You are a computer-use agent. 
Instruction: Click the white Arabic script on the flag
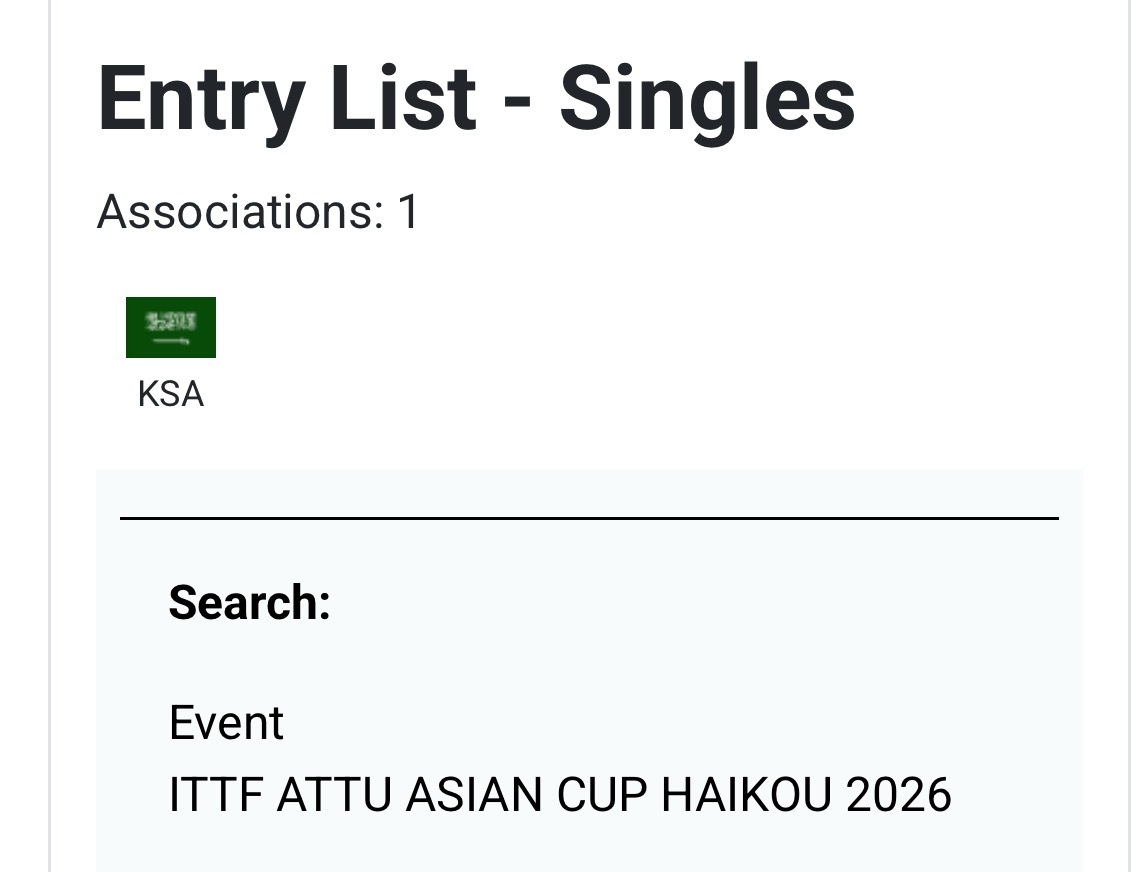click(x=171, y=321)
